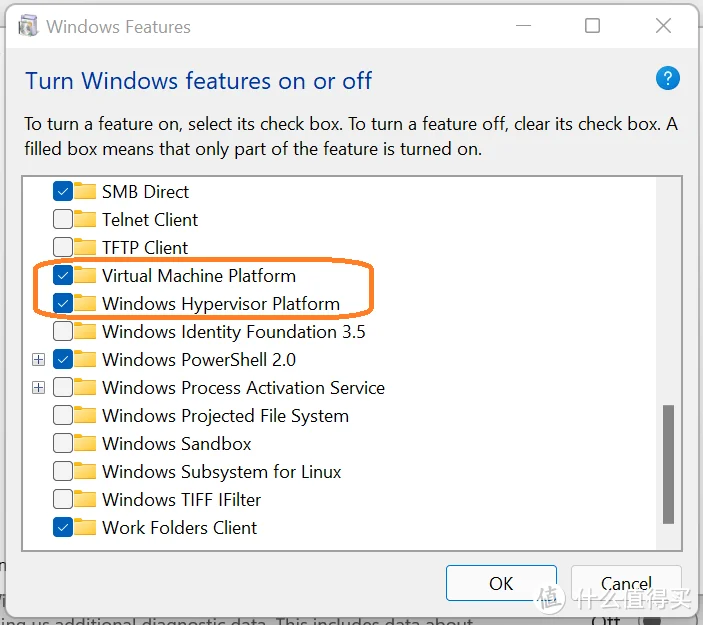
Task: Expand the Windows Process Activation Service node
Action: pyautogui.click(x=39, y=387)
